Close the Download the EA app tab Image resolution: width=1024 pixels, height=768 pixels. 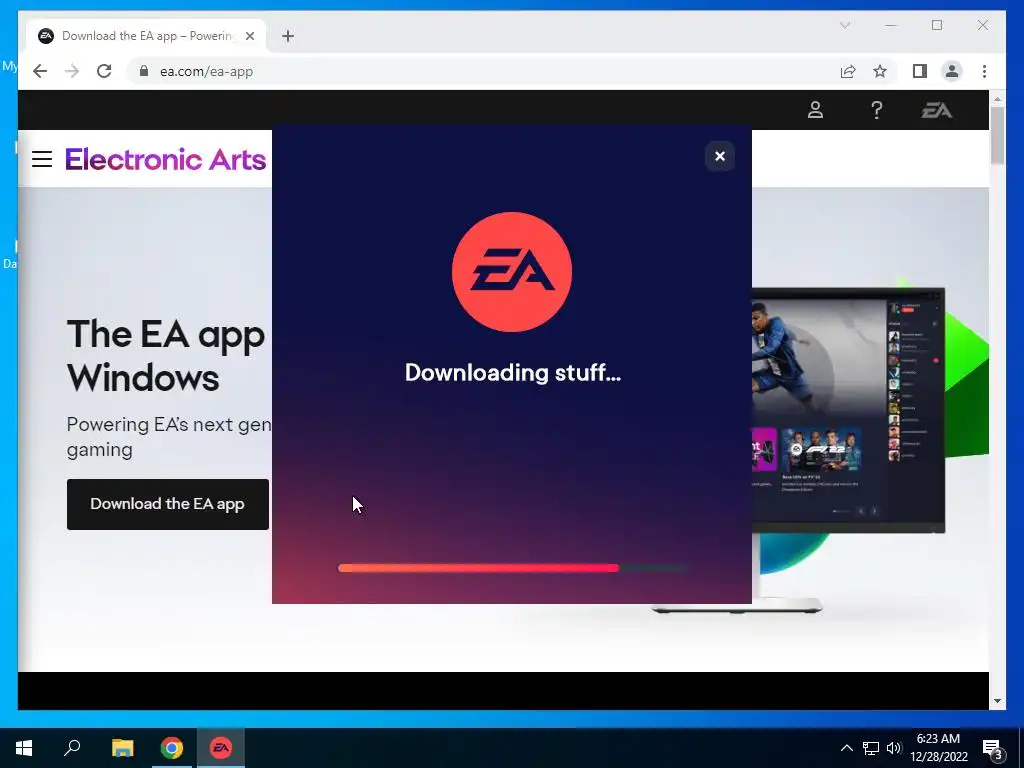click(x=249, y=36)
